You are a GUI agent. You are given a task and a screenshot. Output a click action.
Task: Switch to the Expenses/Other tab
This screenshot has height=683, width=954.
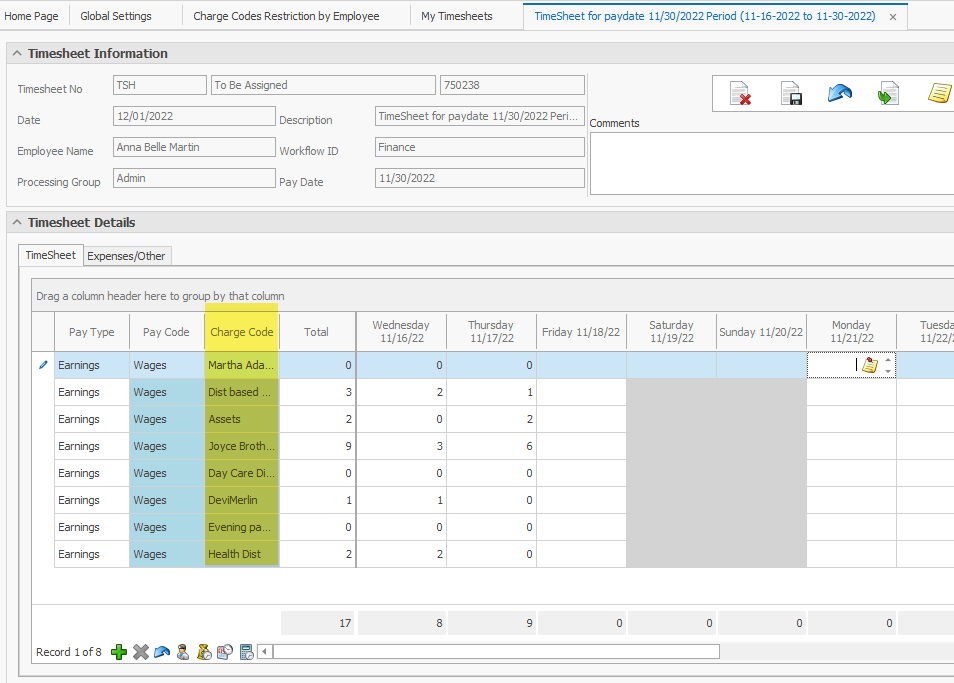tap(126, 256)
